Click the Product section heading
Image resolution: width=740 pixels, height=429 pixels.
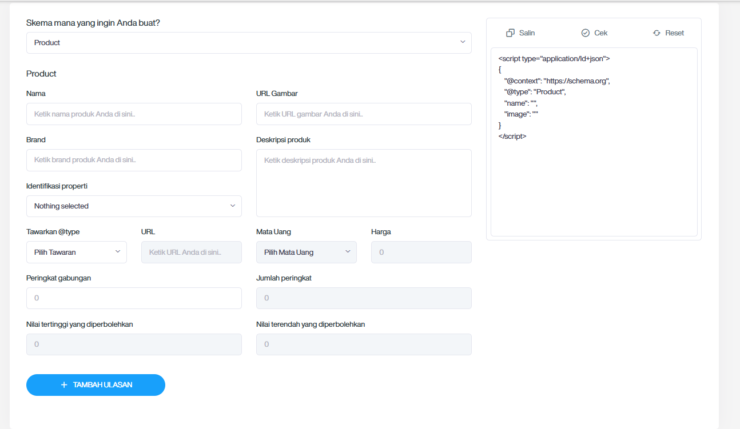point(41,74)
